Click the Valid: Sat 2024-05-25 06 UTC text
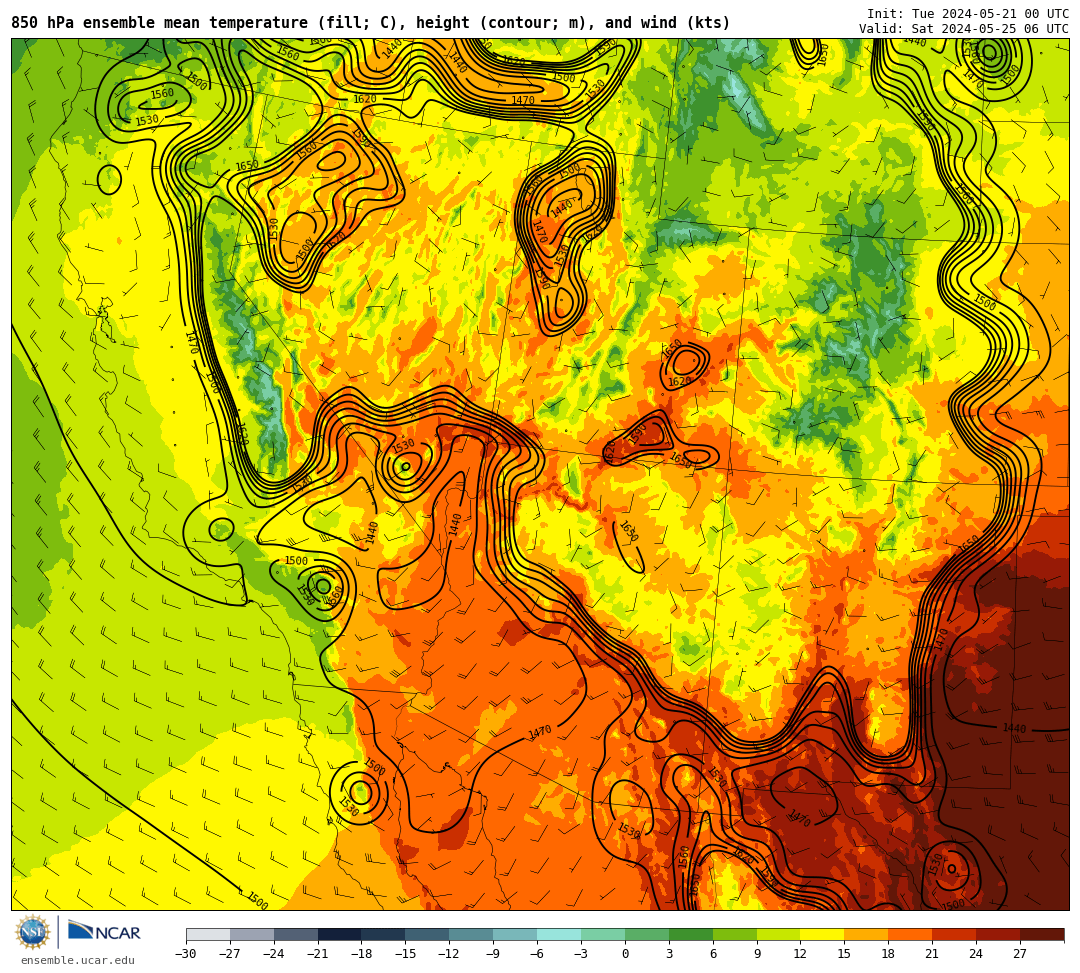 pos(964,29)
